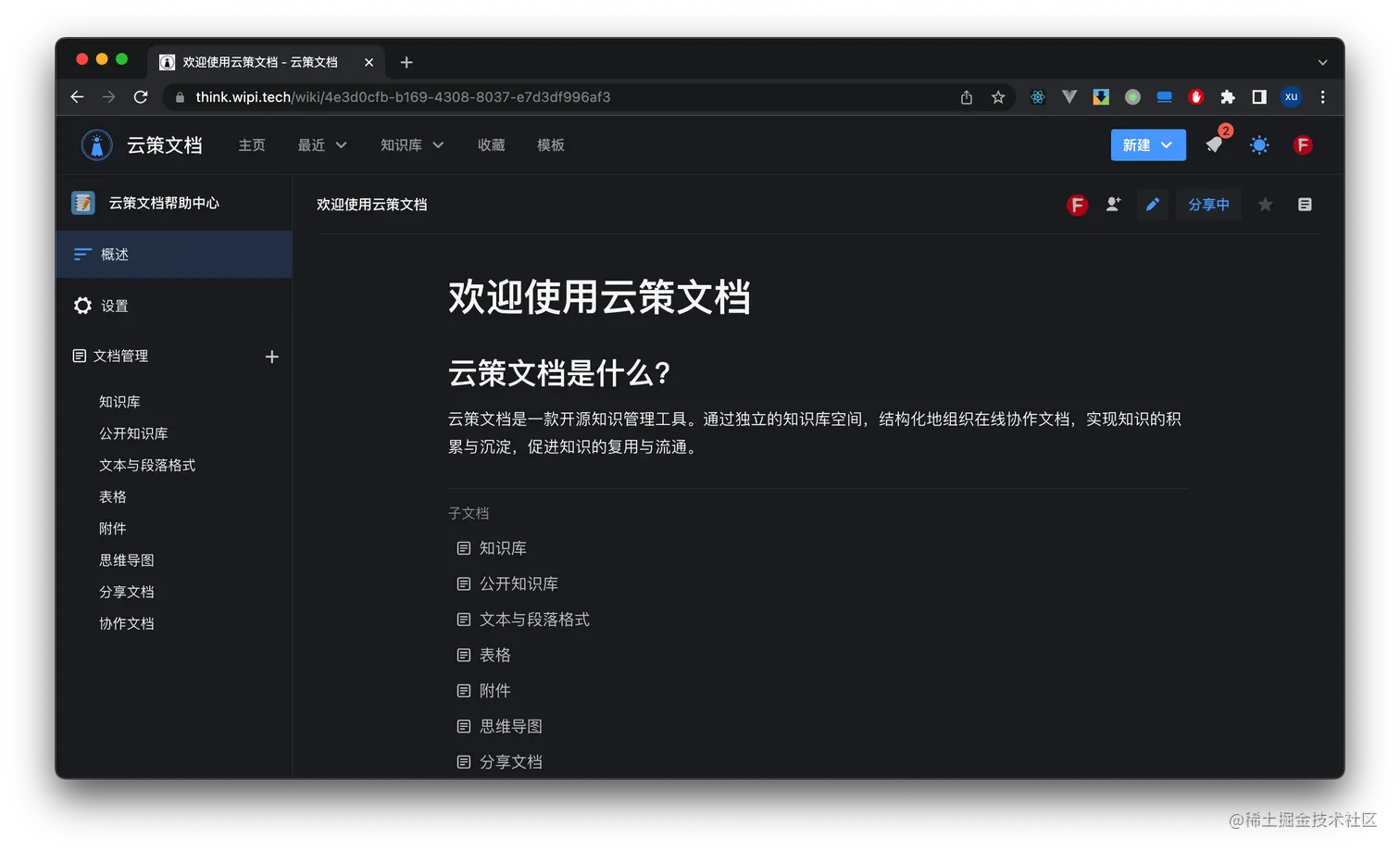The height and width of the screenshot is (852, 1400).
Task: Click the plus icon next to 文档管理
Action: [x=271, y=356]
